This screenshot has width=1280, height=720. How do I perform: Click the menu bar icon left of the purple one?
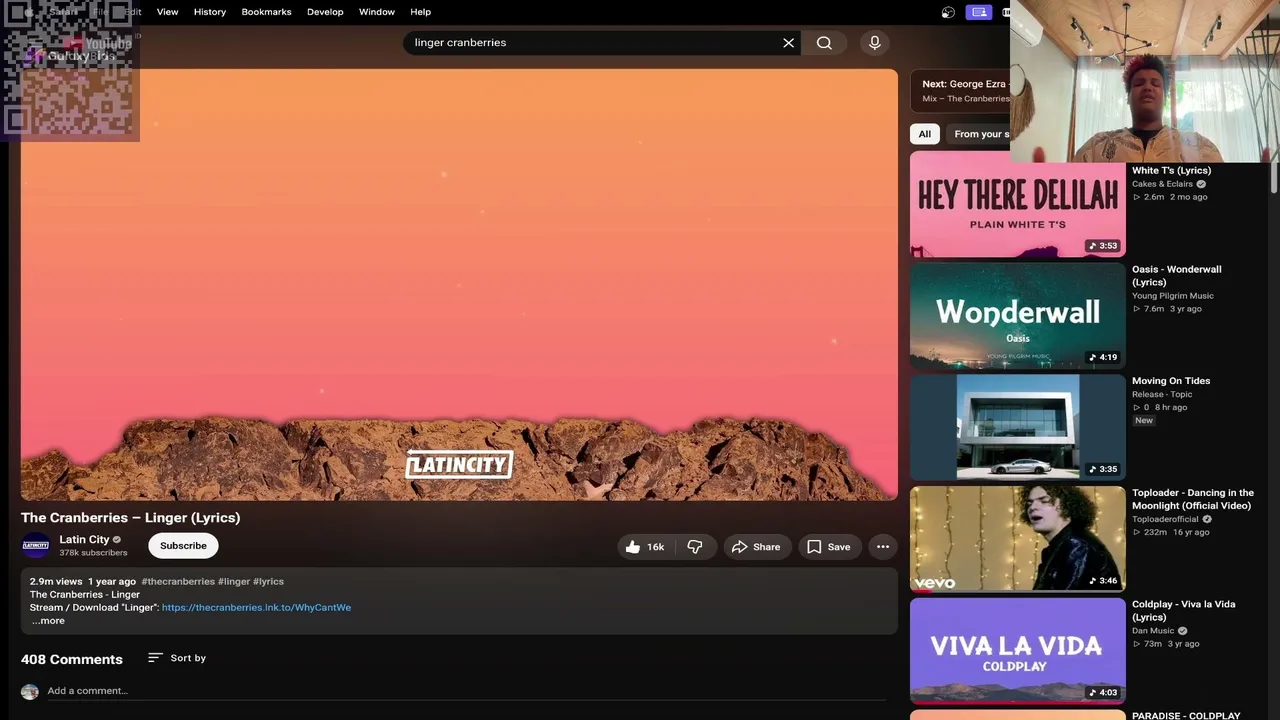pos(948,12)
